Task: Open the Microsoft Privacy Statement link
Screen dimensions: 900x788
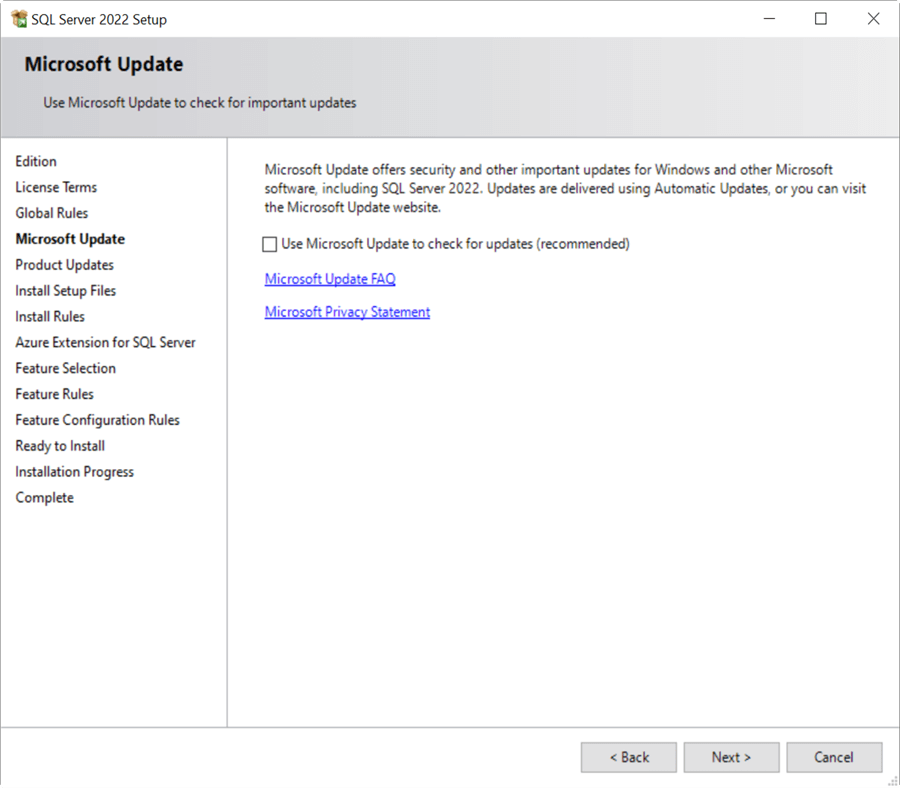Action: point(347,312)
